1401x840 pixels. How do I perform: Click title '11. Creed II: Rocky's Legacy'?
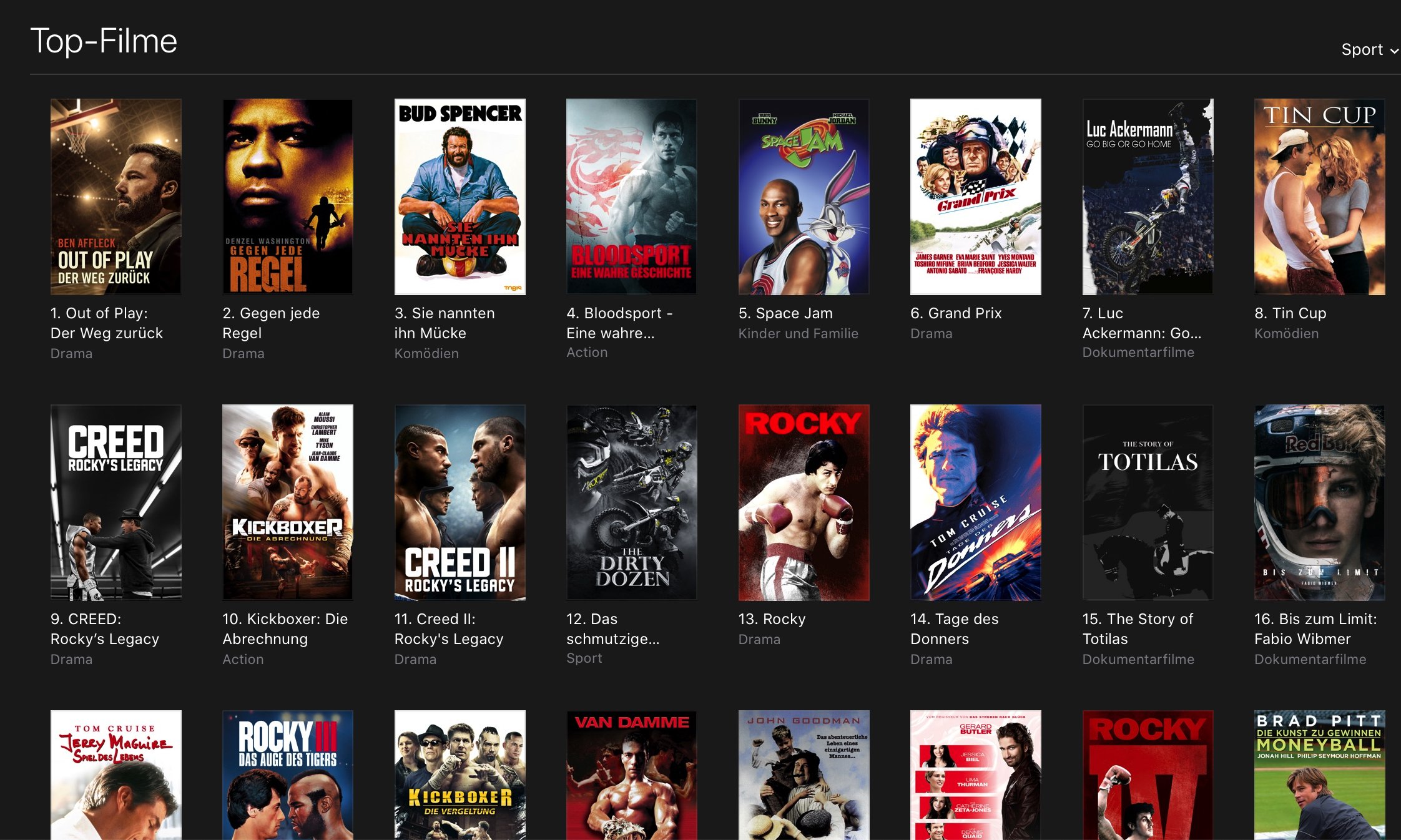click(449, 629)
